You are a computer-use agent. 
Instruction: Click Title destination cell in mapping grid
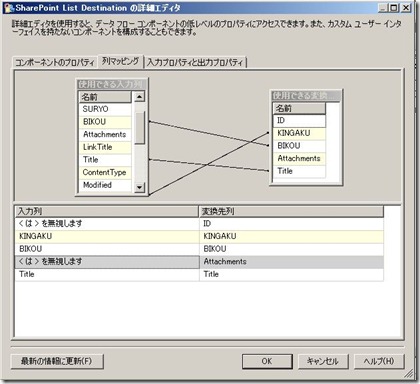(291, 274)
